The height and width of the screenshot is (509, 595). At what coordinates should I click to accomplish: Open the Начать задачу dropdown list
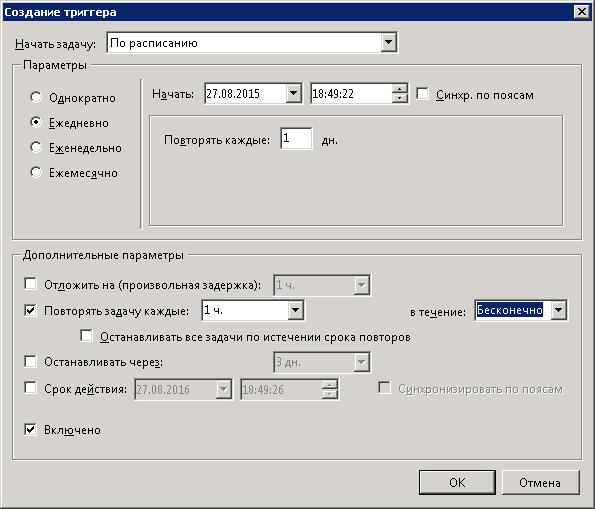(x=388, y=42)
